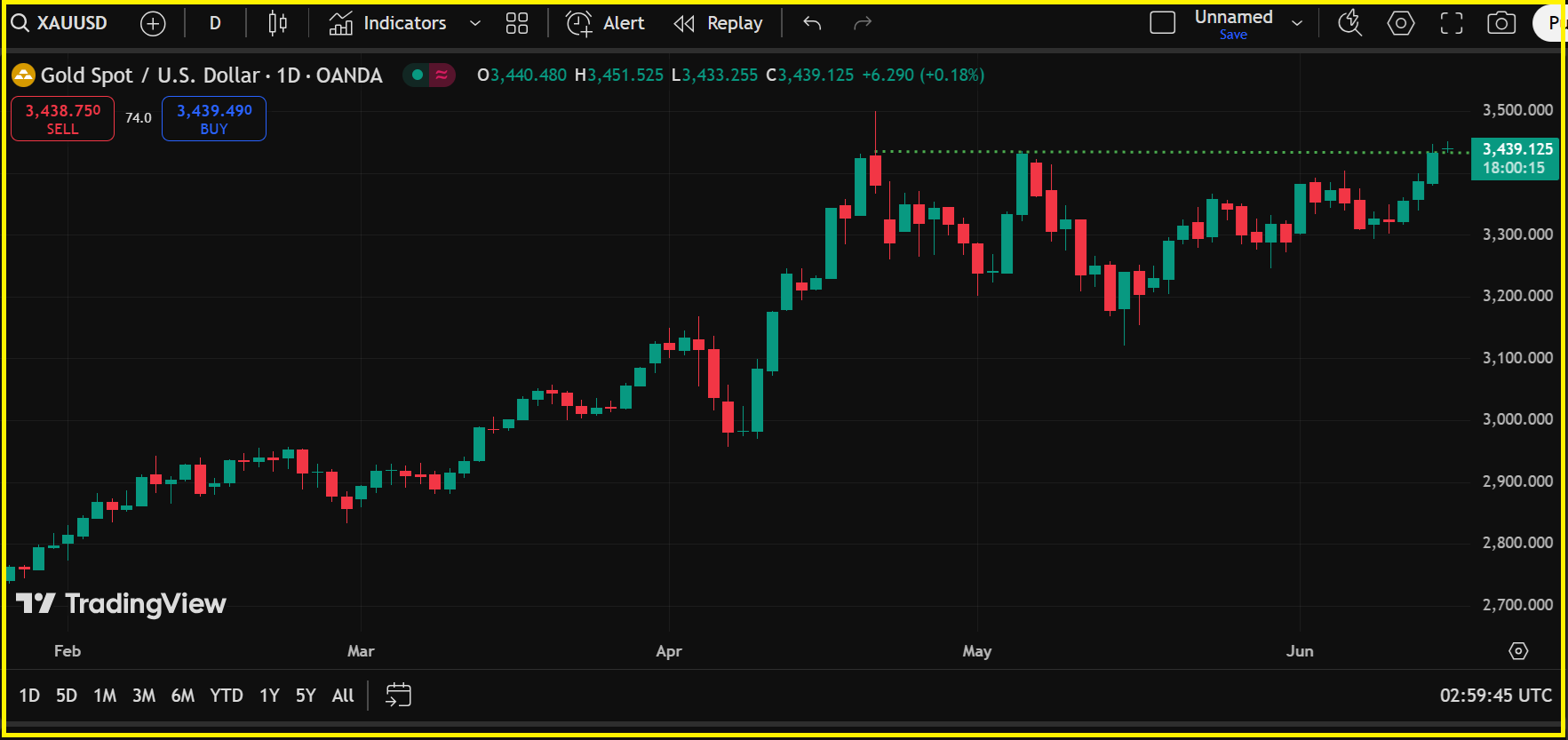Screen dimensions: 1568x740
Task: Expand the Unnamed layout dropdown arrow
Action: 1297,24
